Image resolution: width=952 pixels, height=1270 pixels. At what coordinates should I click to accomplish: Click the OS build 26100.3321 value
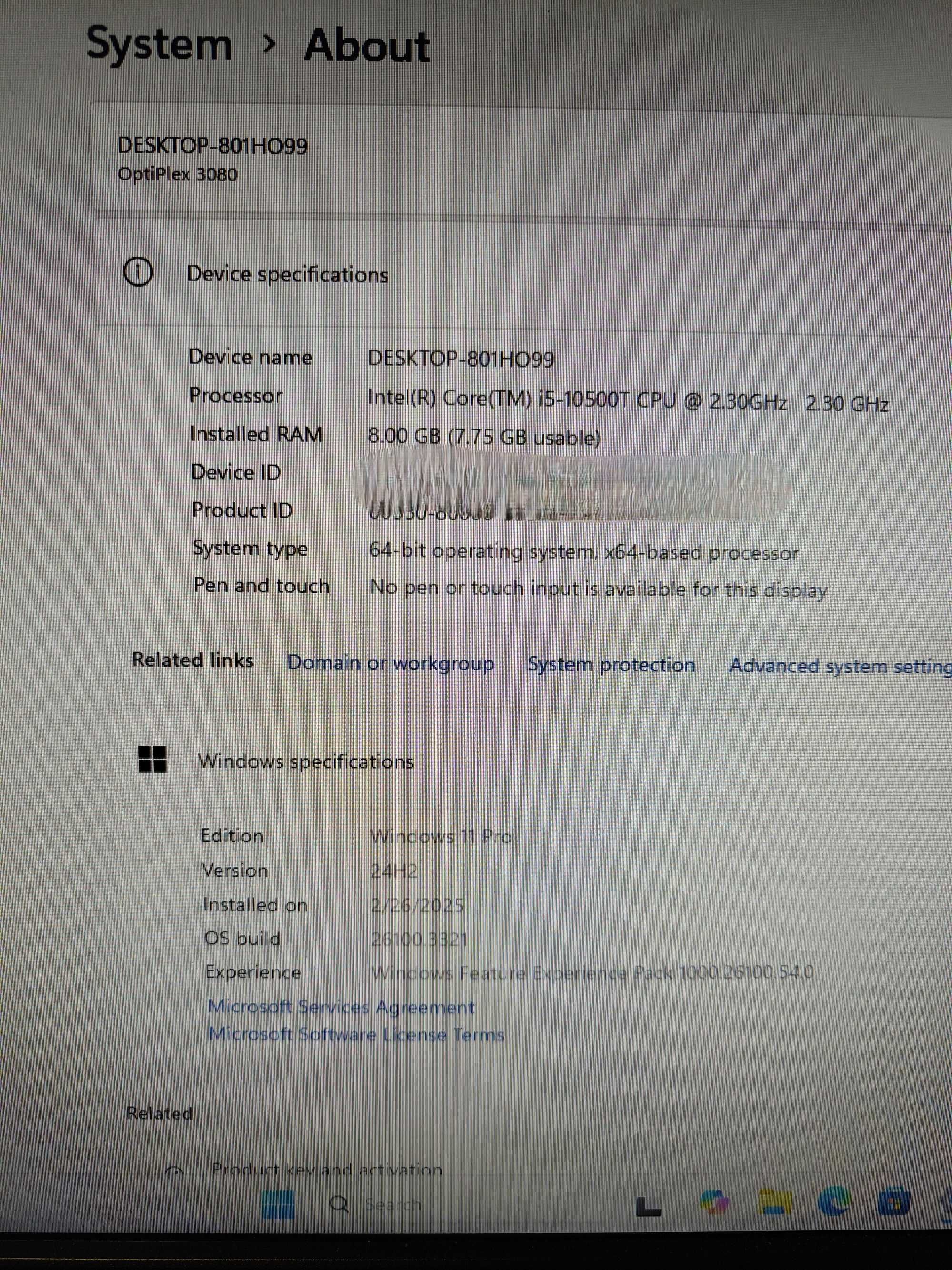tap(419, 940)
